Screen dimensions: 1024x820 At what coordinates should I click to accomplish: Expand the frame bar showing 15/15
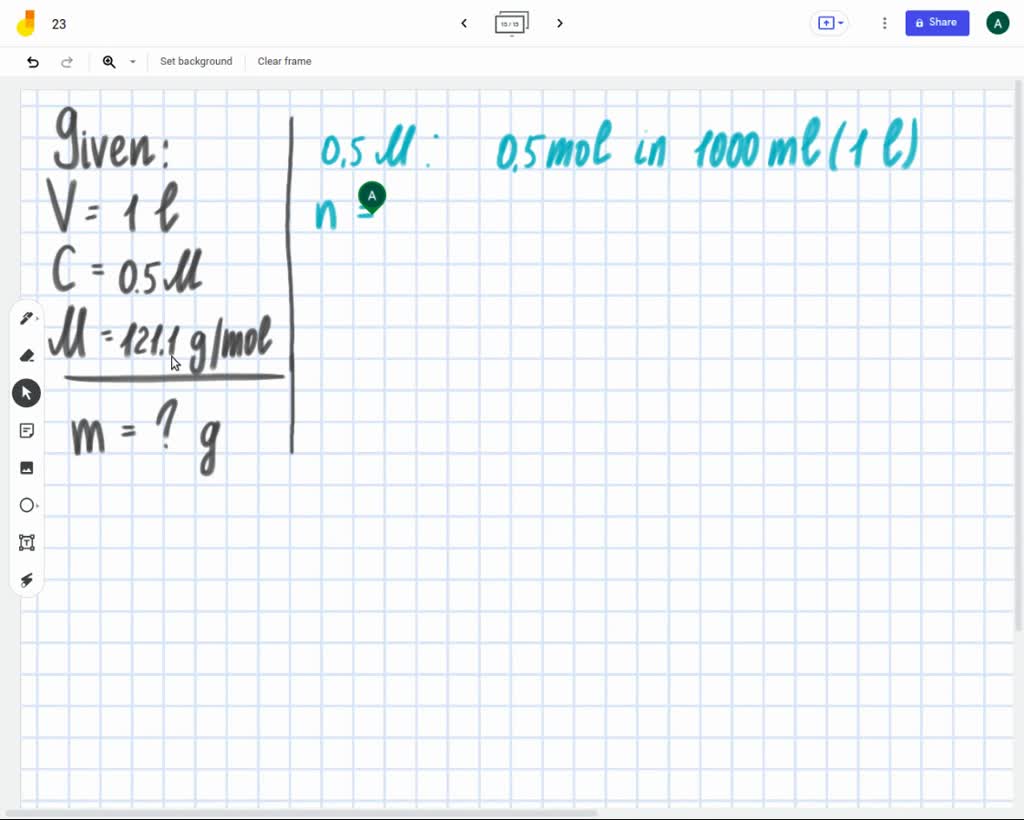512,24
